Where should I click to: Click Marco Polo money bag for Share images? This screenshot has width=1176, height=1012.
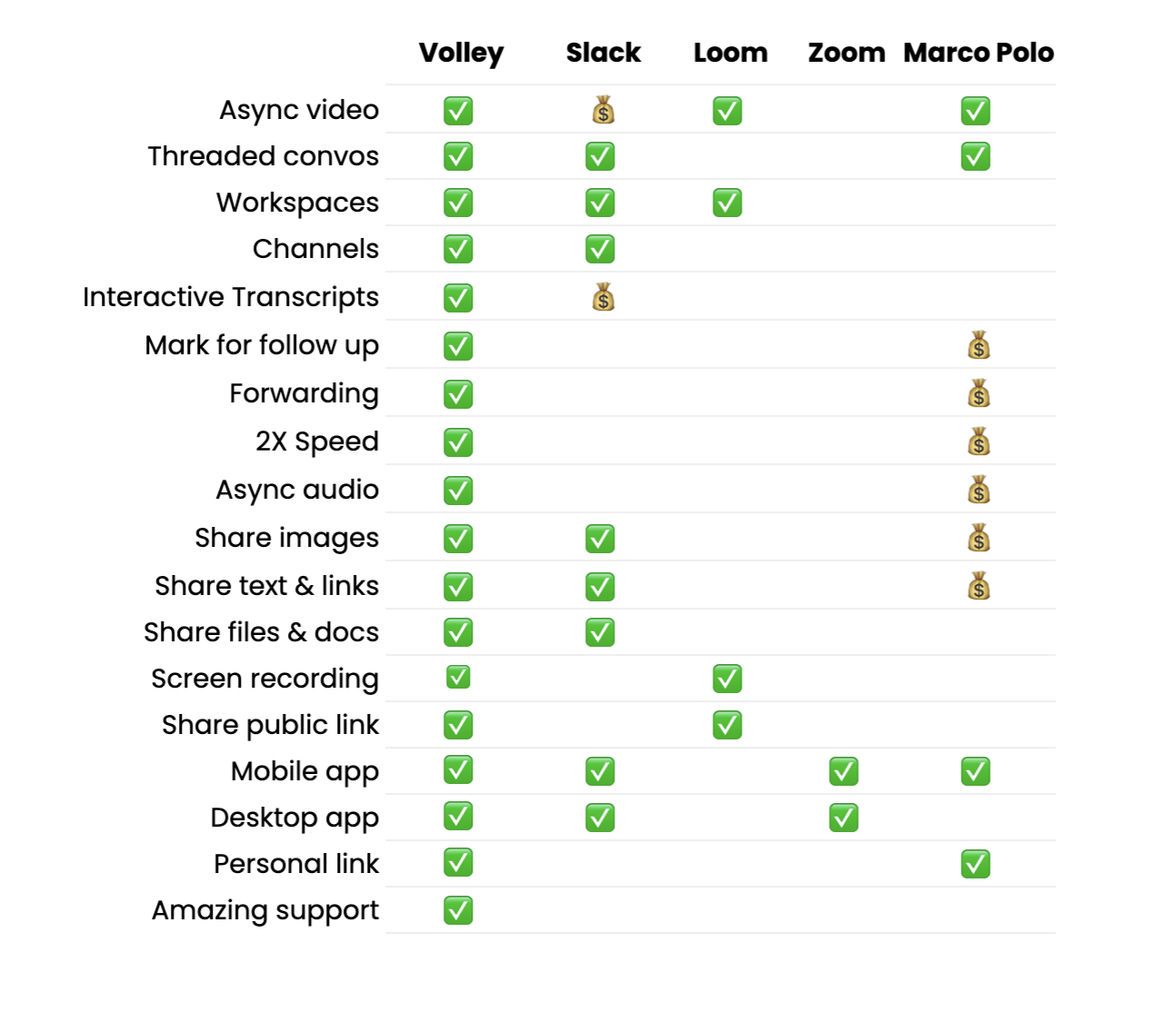pyautogui.click(x=979, y=538)
